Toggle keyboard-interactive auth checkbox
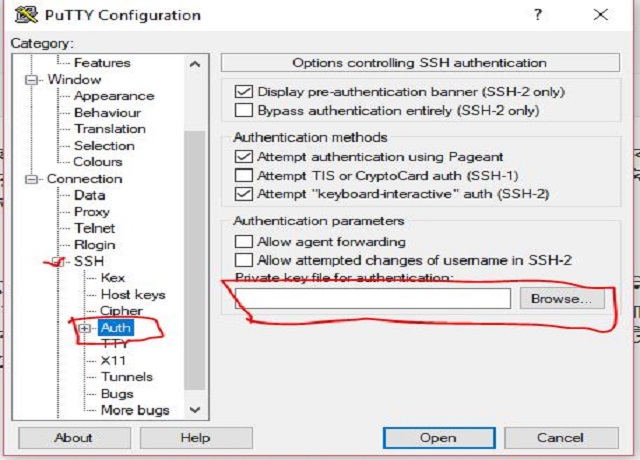The image size is (640, 460). point(244,194)
